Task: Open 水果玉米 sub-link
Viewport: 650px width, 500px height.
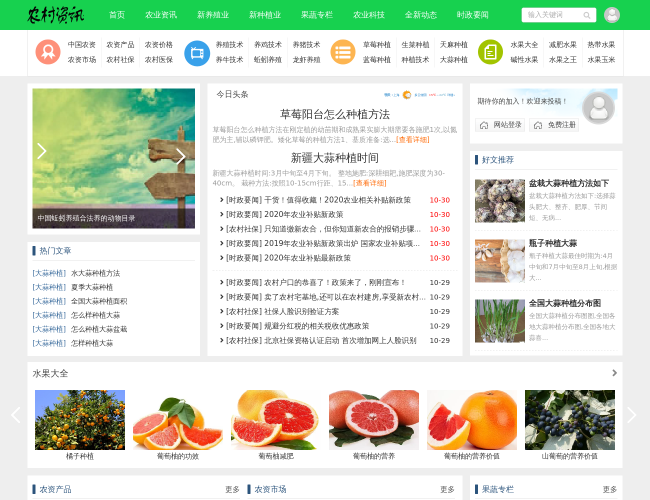Action: point(601,60)
